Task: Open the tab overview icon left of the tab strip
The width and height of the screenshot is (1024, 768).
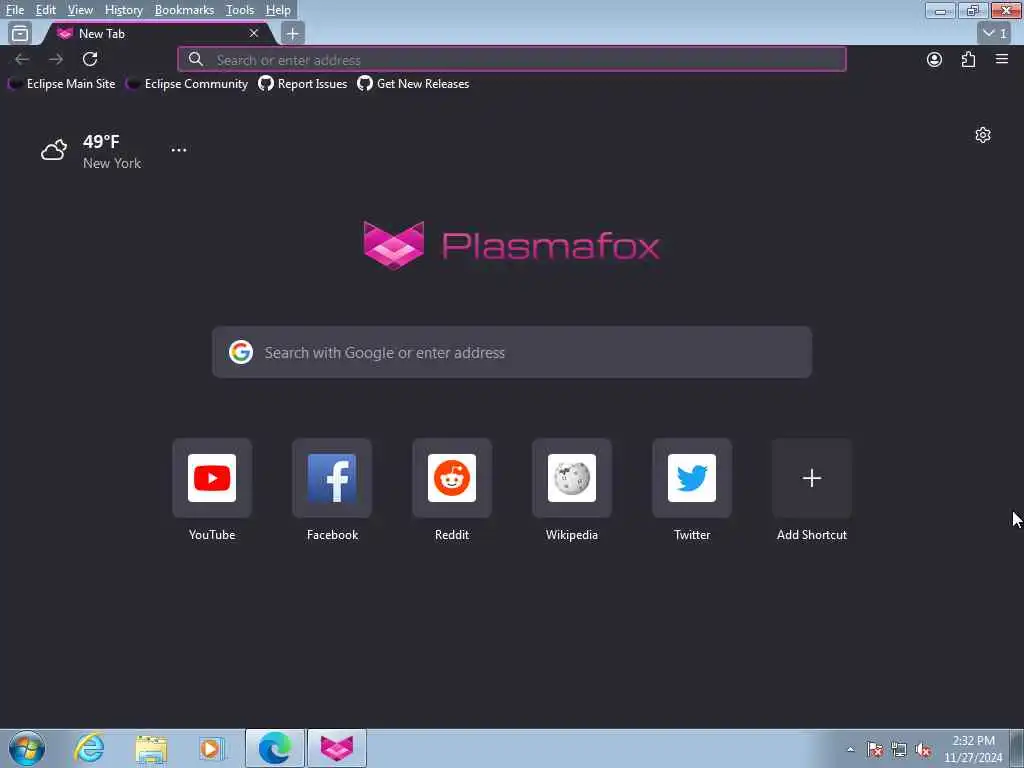Action: point(20,33)
